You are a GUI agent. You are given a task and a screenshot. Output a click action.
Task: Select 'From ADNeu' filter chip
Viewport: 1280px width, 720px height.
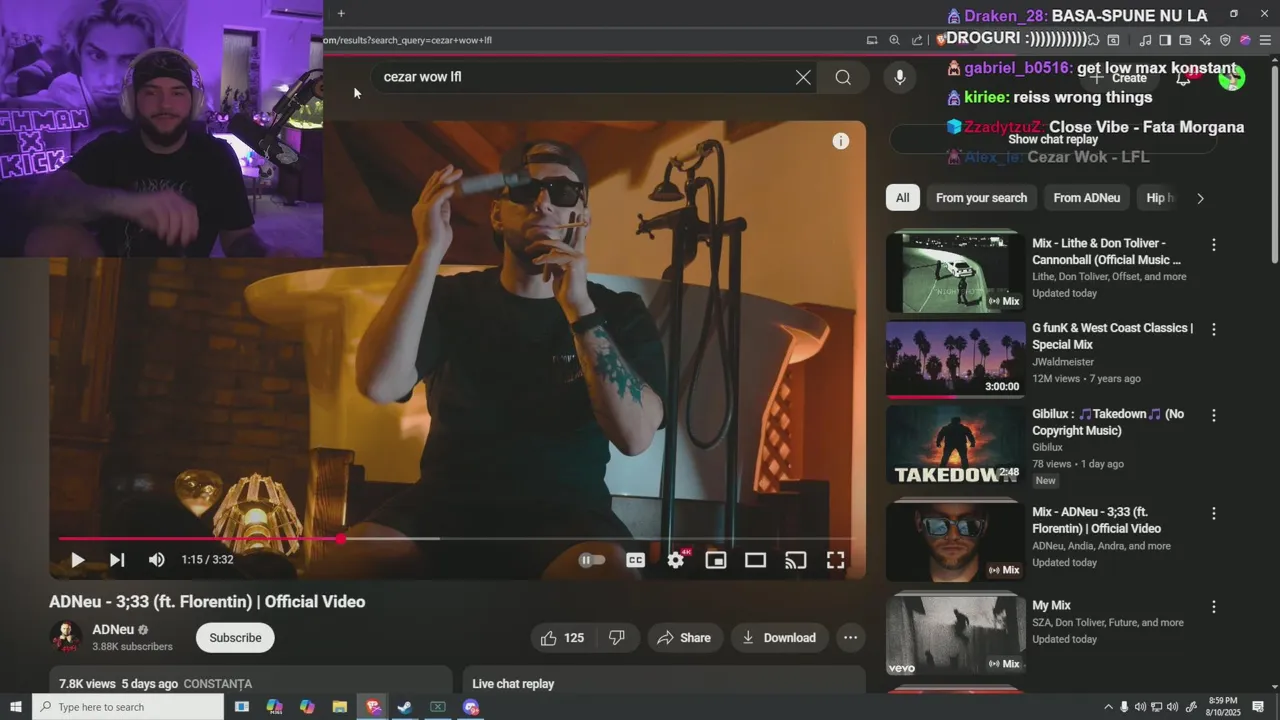pyautogui.click(x=1087, y=198)
